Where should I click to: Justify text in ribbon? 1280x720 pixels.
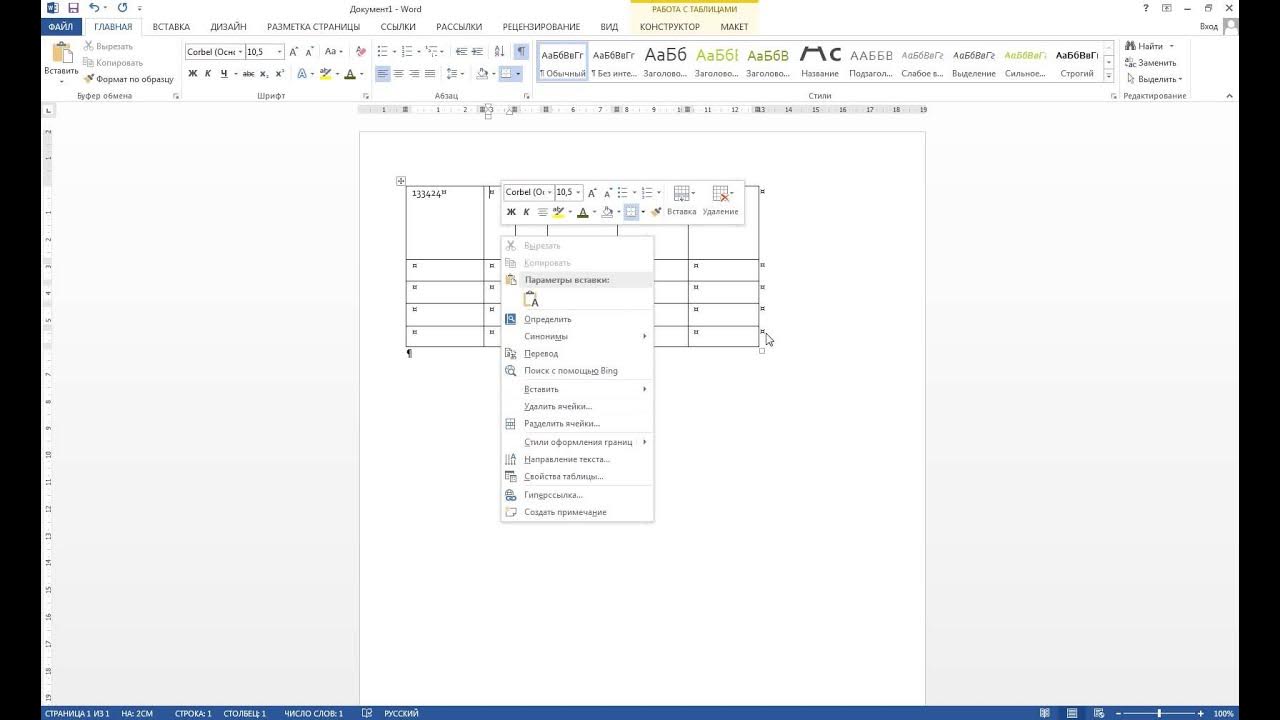(430, 74)
